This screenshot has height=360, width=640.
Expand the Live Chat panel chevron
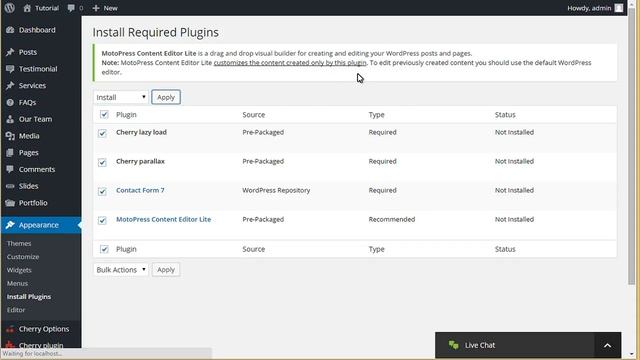pyautogui.click(x=607, y=346)
